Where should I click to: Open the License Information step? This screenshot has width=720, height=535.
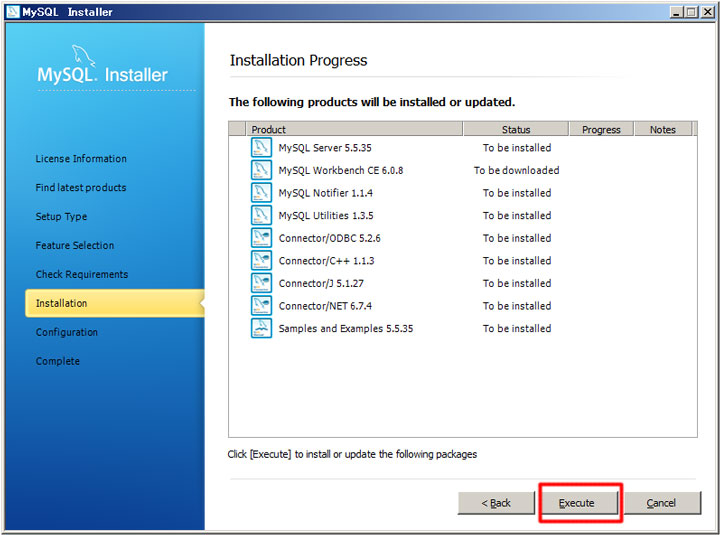(81, 158)
